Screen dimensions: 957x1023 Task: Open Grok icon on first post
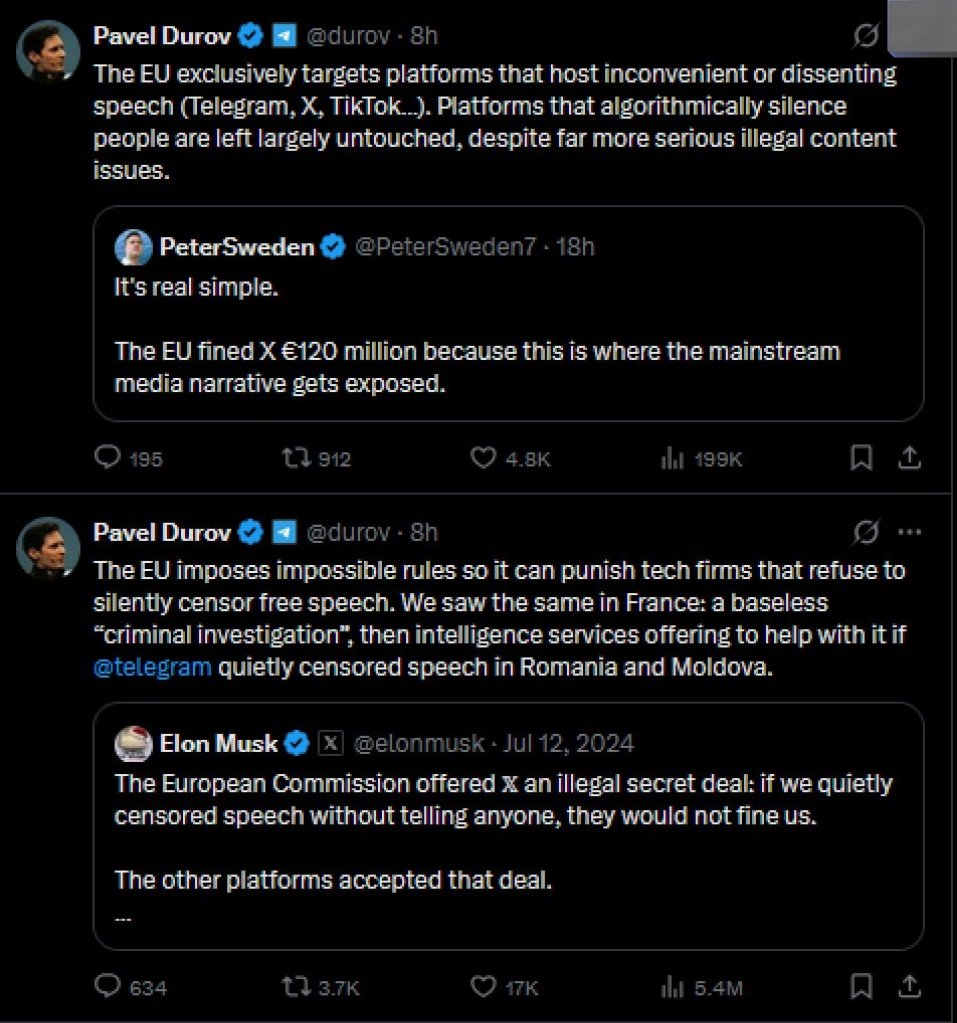866,35
